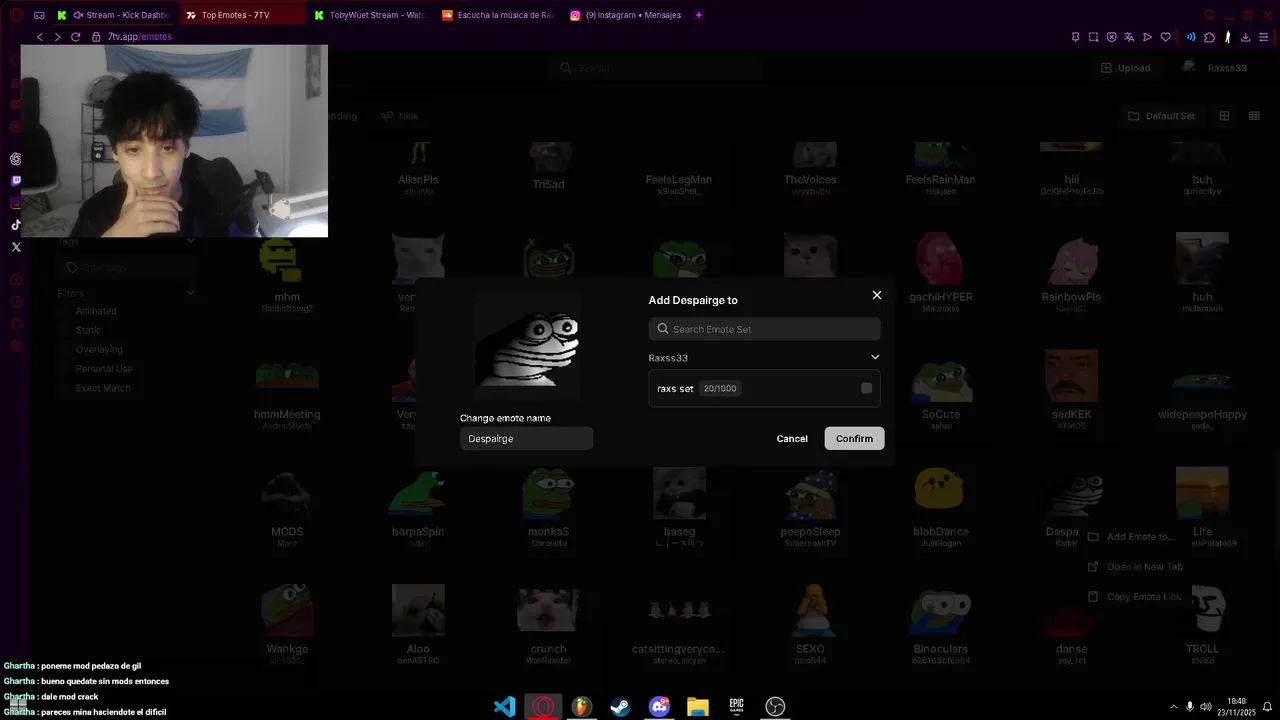
Task: Select Open in New Tab context item
Action: (1135, 567)
